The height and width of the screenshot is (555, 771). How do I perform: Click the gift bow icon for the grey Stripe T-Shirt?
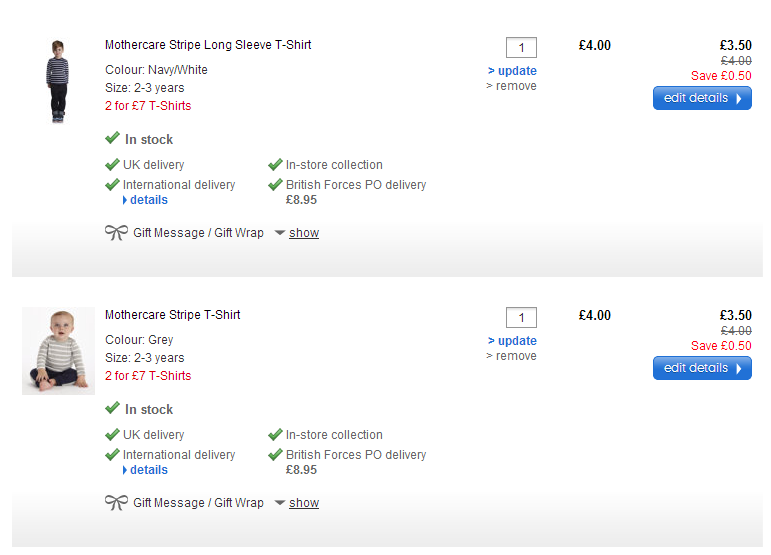116,503
